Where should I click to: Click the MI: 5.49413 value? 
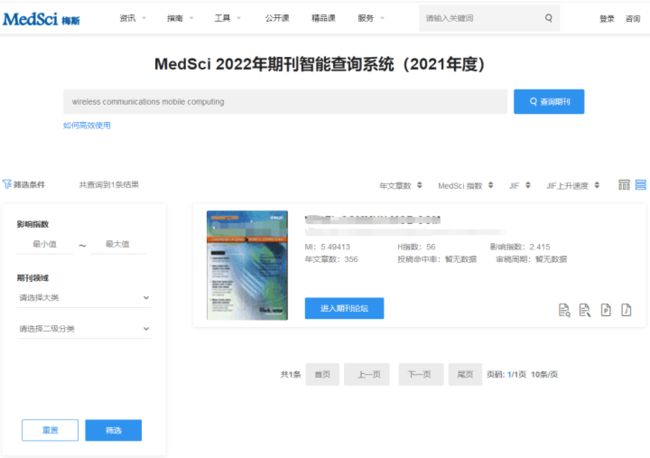point(327,247)
